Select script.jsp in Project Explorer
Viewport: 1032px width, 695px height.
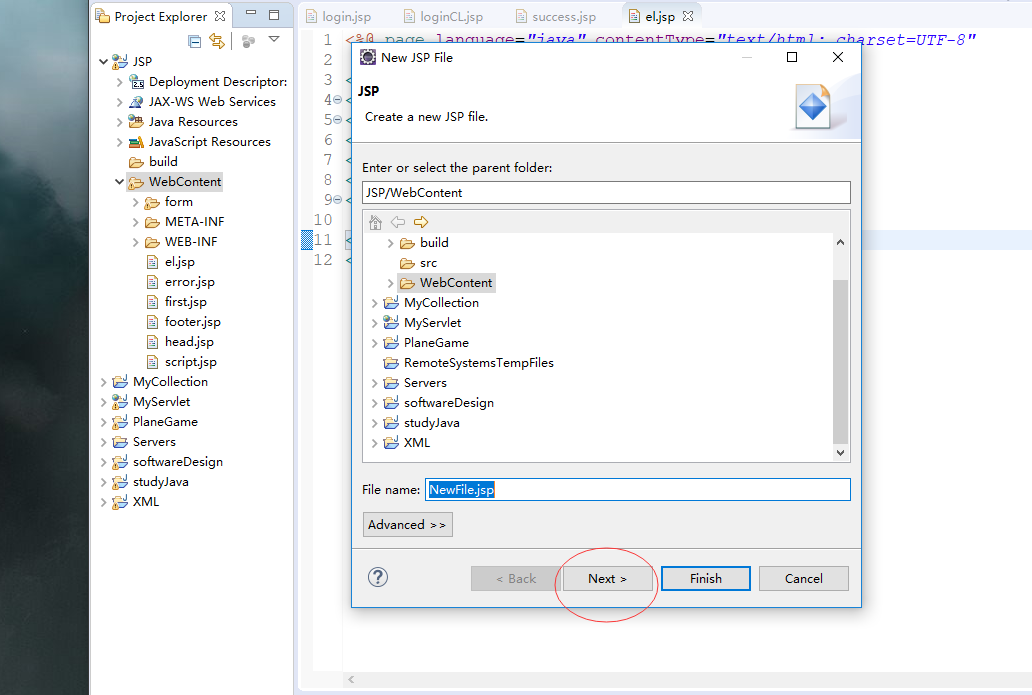pyautogui.click(x=190, y=362)
